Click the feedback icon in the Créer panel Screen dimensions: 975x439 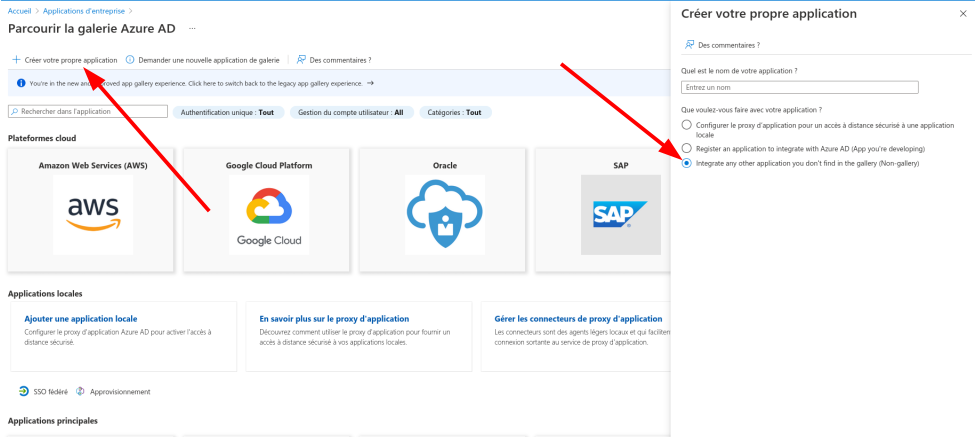click(x=689, y=45)
